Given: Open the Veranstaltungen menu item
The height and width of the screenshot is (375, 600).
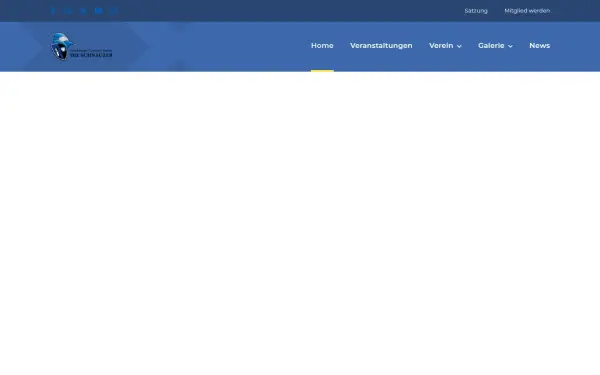Looking at the screenshot, I should point(381,46).
